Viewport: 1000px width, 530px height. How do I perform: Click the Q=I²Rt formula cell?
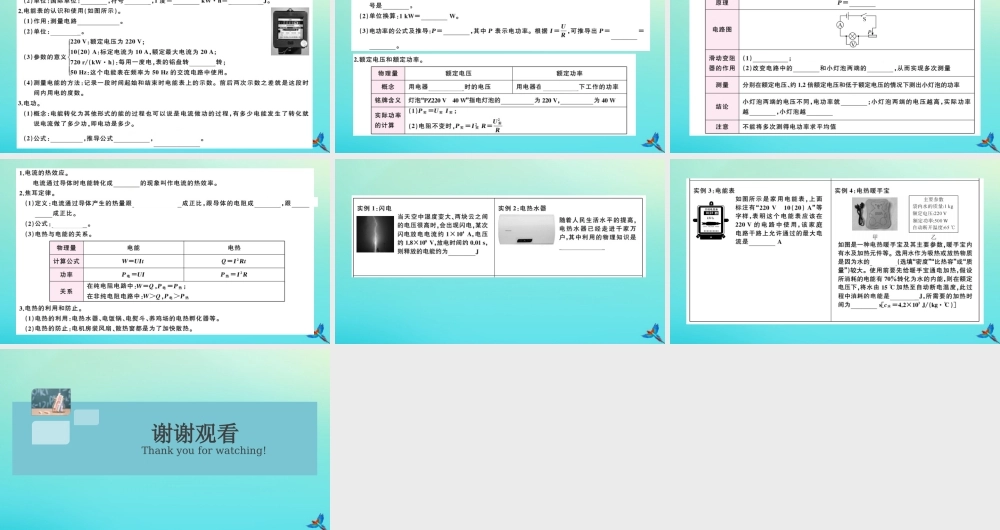(234, 261)
